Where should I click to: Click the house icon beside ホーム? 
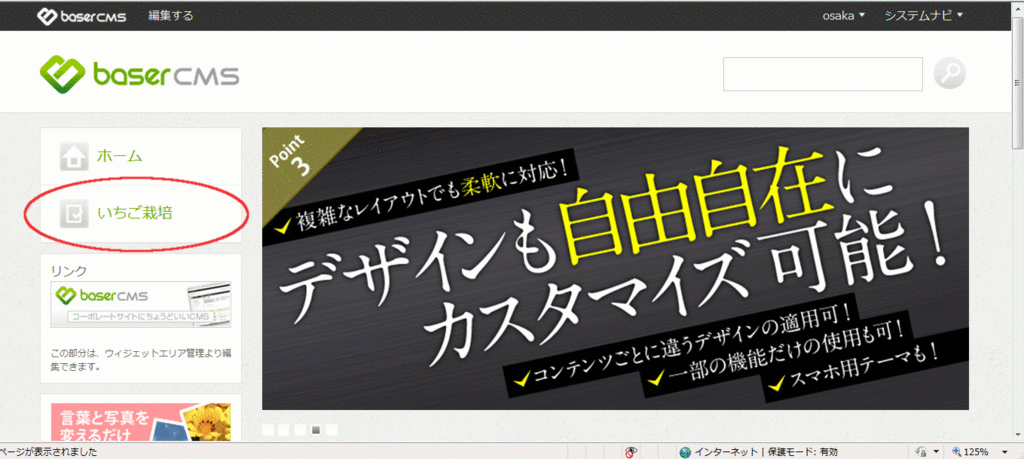coord(74,157)
